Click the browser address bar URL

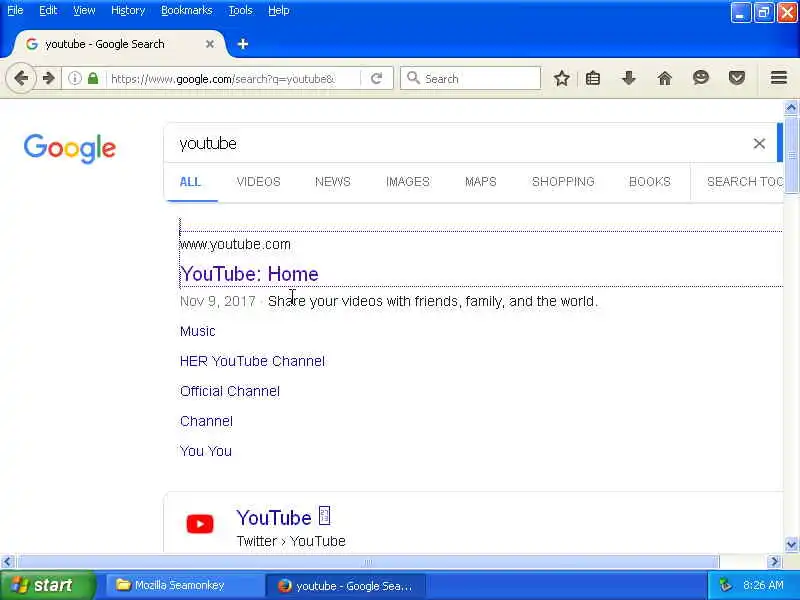[223, 79]
